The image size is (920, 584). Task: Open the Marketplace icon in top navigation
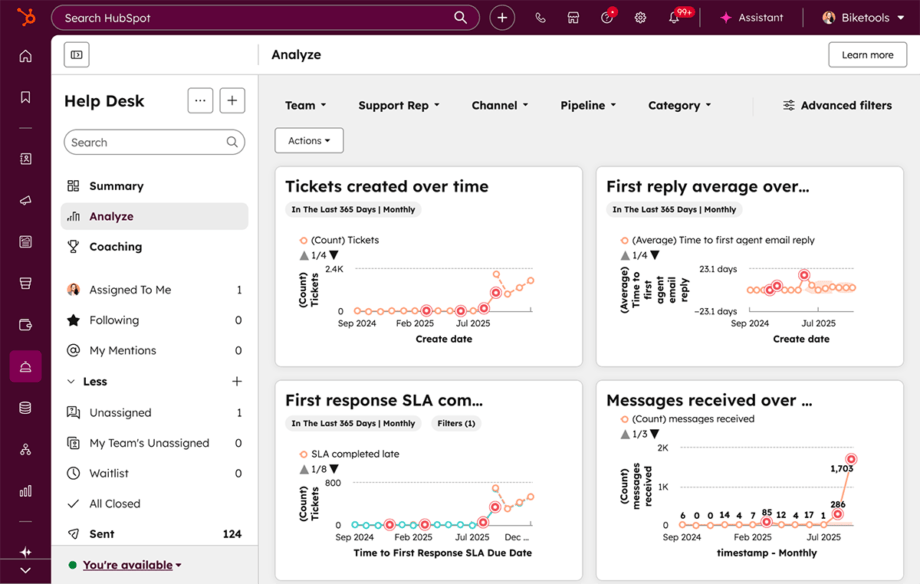(x=573, y=17)
